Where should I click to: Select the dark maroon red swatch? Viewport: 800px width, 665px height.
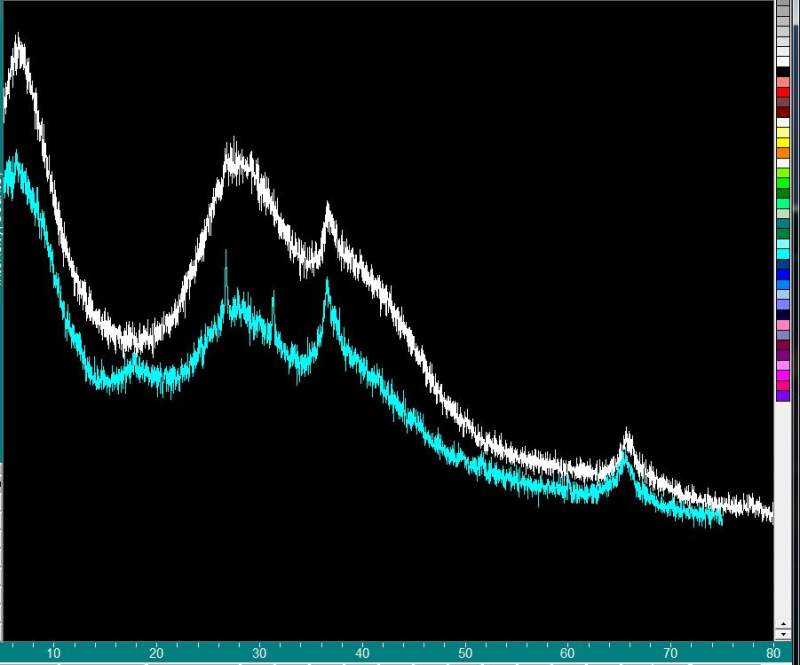(783, 112)
